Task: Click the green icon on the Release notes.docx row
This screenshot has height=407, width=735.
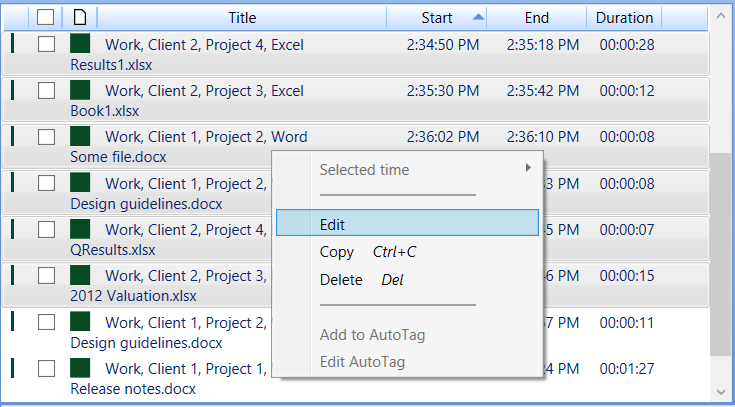Action: coord(80,368)
